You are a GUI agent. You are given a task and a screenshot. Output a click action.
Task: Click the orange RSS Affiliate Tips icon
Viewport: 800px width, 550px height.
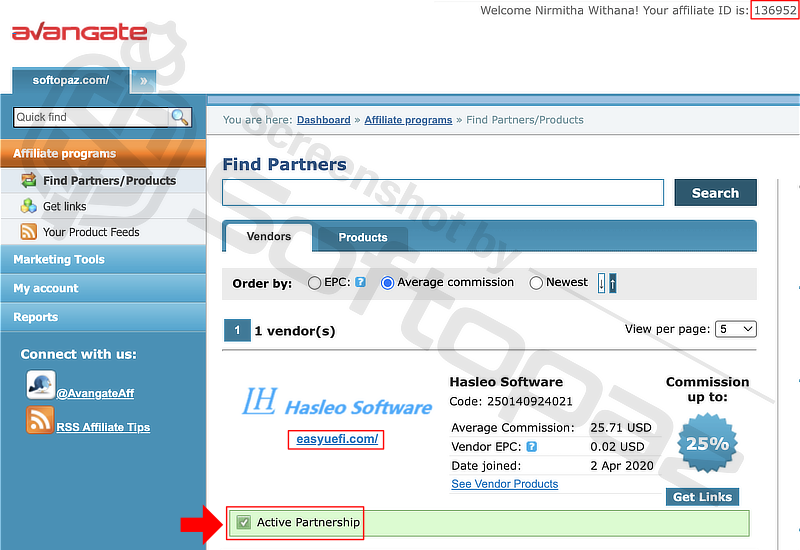[x=40, y=420]
